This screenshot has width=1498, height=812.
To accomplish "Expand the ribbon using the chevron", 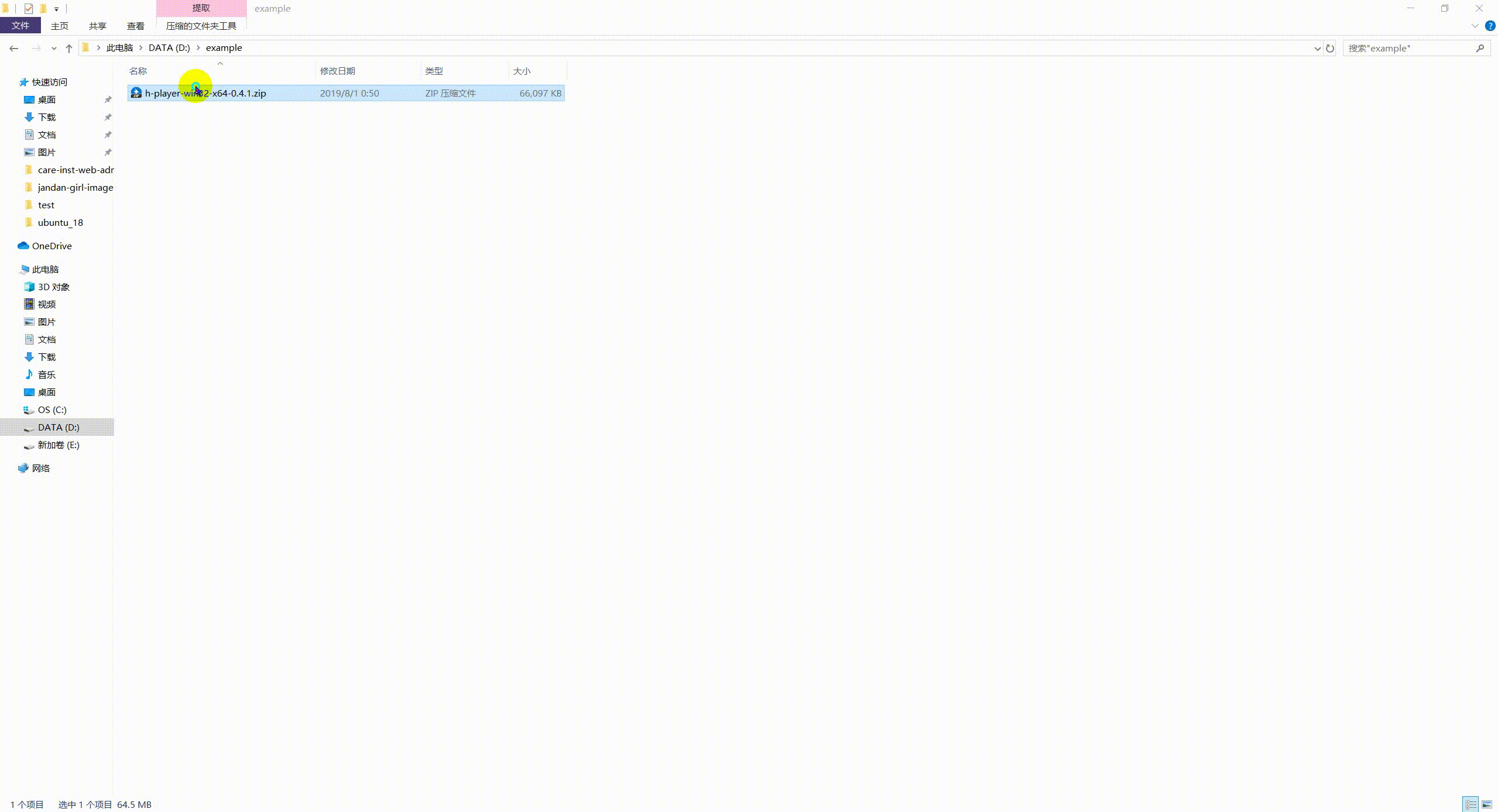I will pyautogui.click(x=1475, y=26).
